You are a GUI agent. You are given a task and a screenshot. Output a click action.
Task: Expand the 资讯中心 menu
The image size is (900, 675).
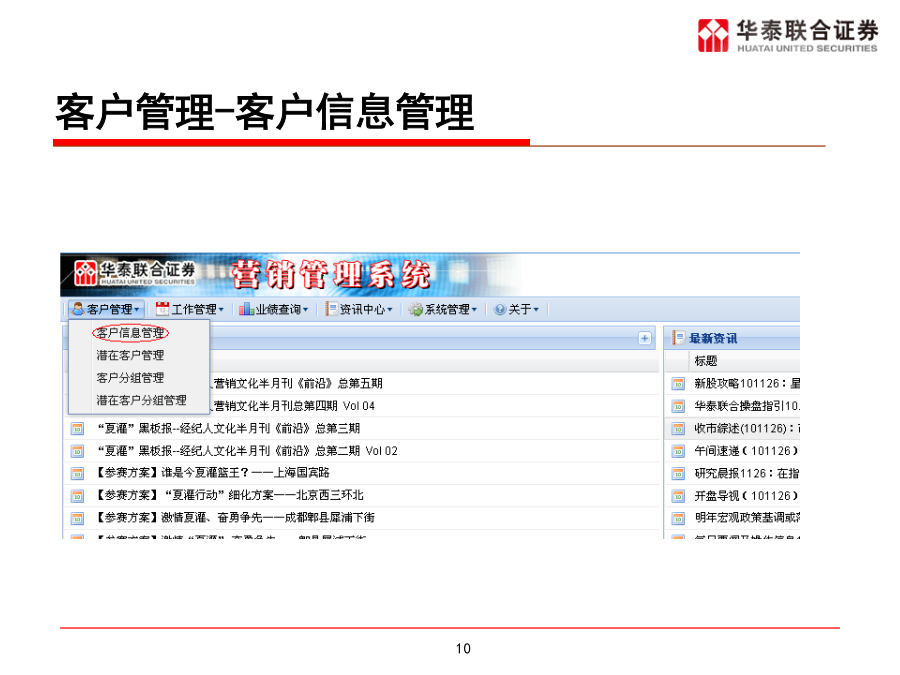pos(359,309)
